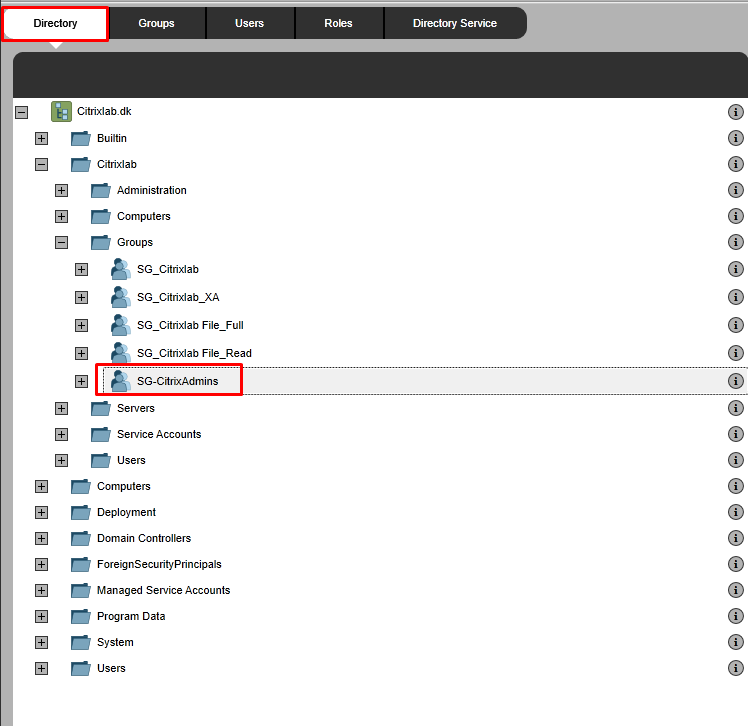Screen dimensions: 748x726
Task: Expand the SG-CitrixAdmins group
Action: [82, 382]
